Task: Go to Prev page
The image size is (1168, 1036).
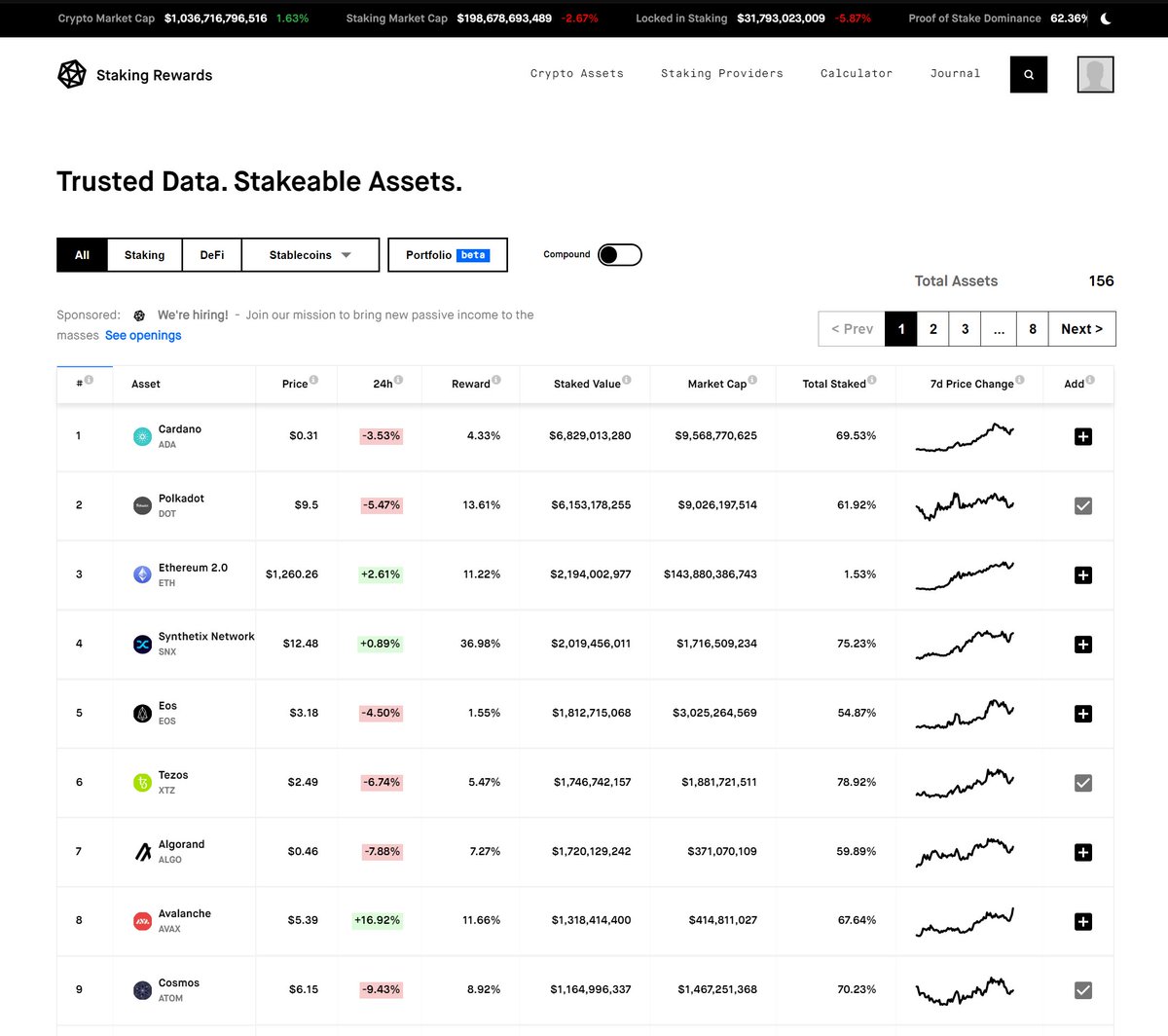Action: 852,329
